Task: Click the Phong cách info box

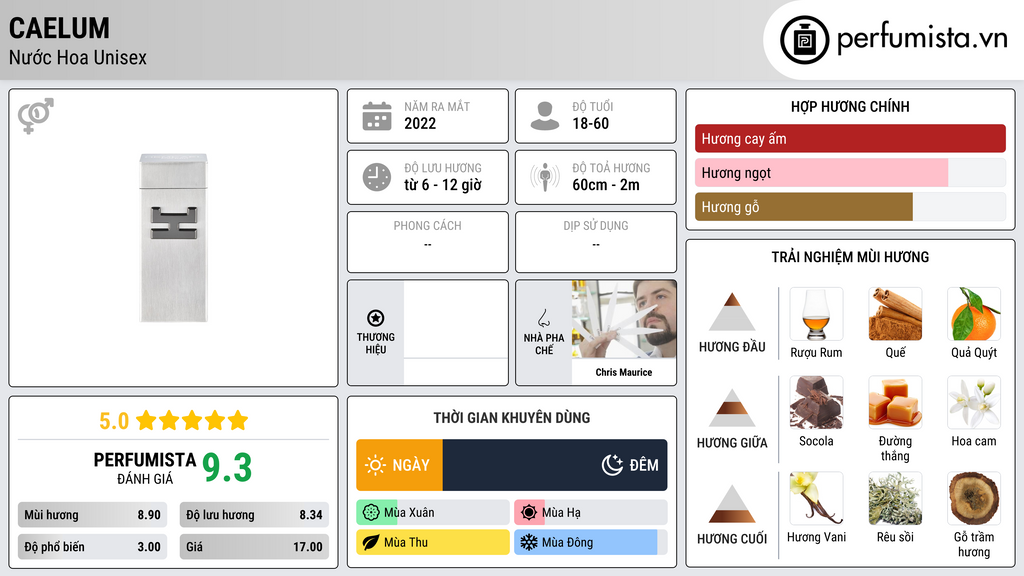Action: coord(428,242)
